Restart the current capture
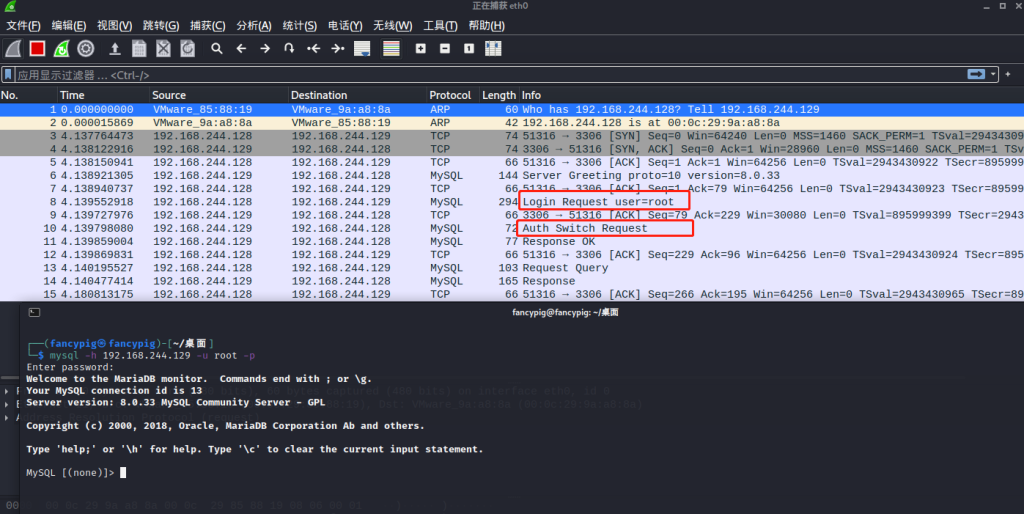Viewport: 1024px width, 514px height. [62, 48]
